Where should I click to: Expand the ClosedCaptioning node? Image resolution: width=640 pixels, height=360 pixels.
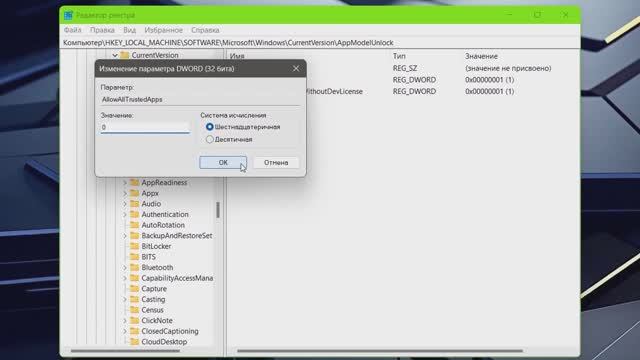[125, 331]
